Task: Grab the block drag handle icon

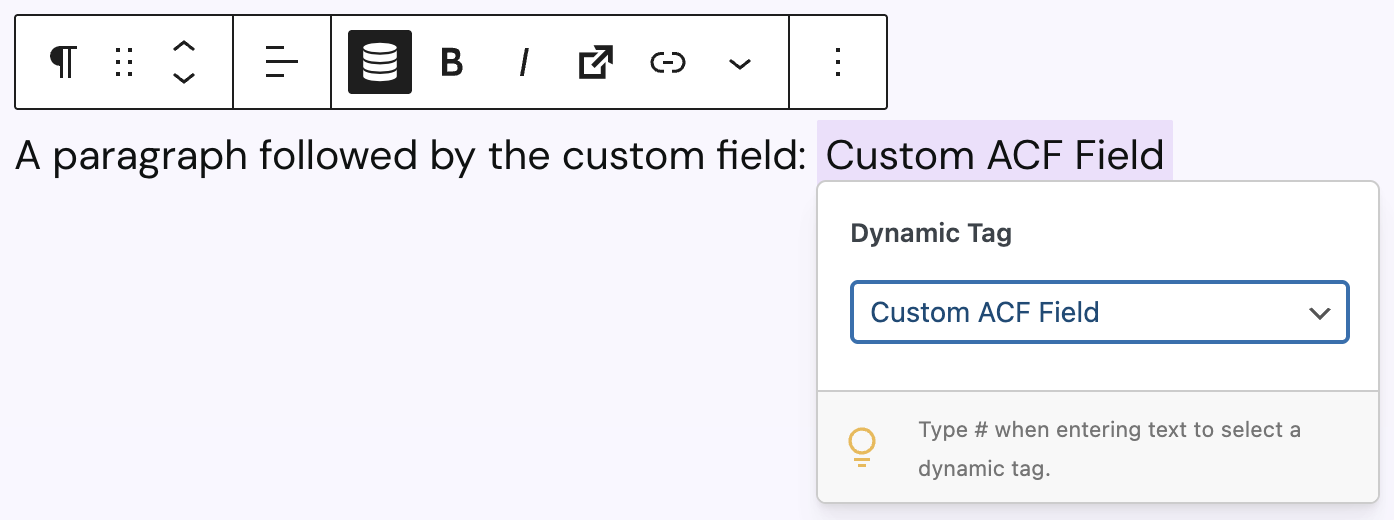Action: 124,62
